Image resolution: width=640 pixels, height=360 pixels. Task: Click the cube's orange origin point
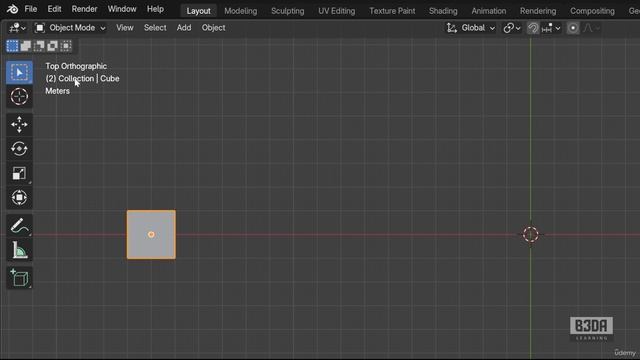pos(151,234)
